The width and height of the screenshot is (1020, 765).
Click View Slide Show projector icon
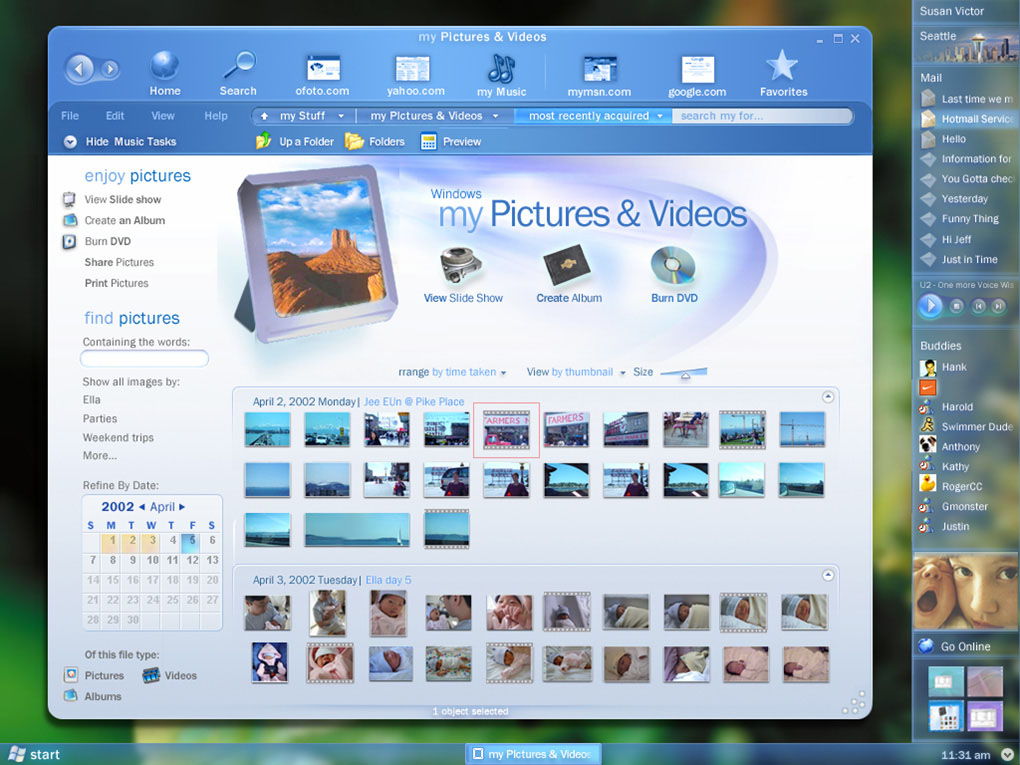click(x=462, y=266)
